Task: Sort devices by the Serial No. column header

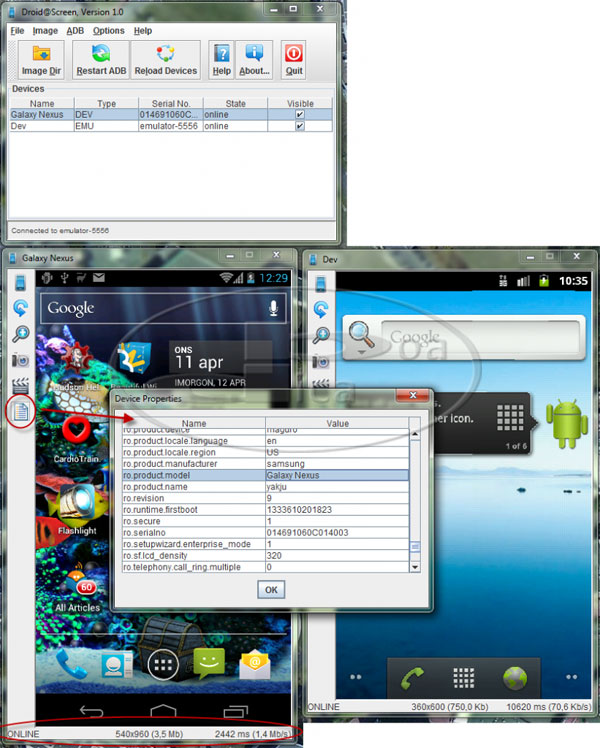Action: [x=169, y=103]
